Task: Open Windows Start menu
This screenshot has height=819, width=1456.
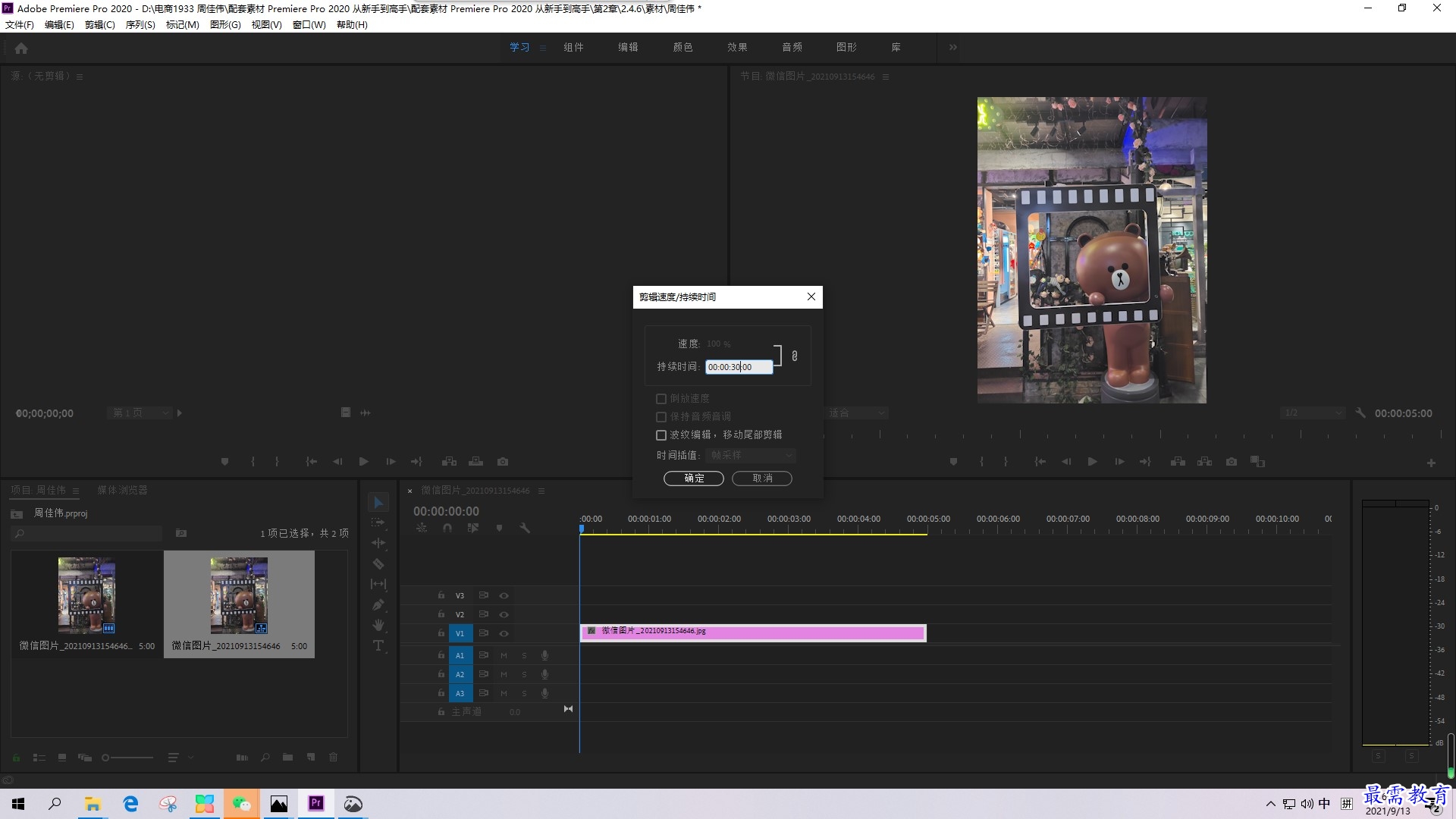Action: click(18, 803)
